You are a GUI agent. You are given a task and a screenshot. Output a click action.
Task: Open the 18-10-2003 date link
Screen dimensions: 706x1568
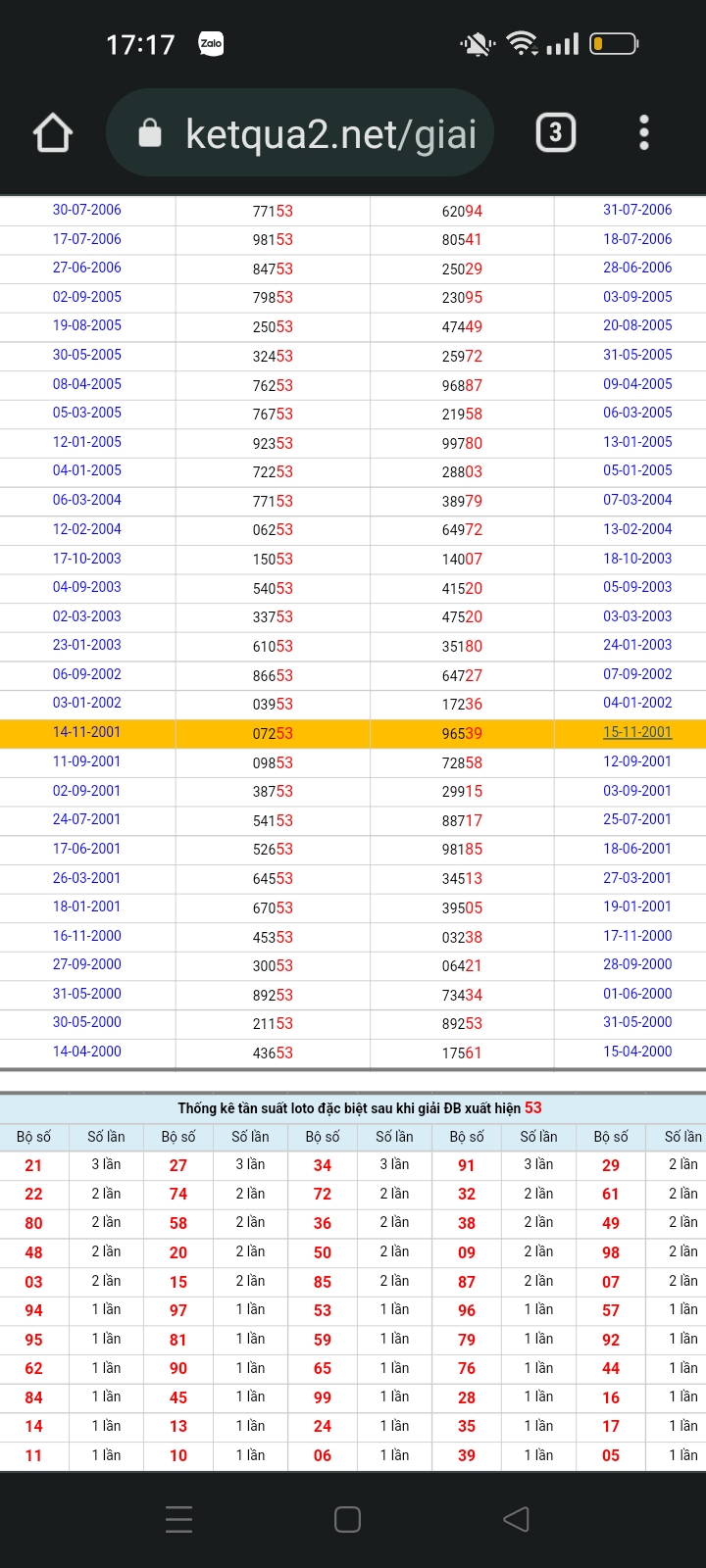(x=637, y=559)
